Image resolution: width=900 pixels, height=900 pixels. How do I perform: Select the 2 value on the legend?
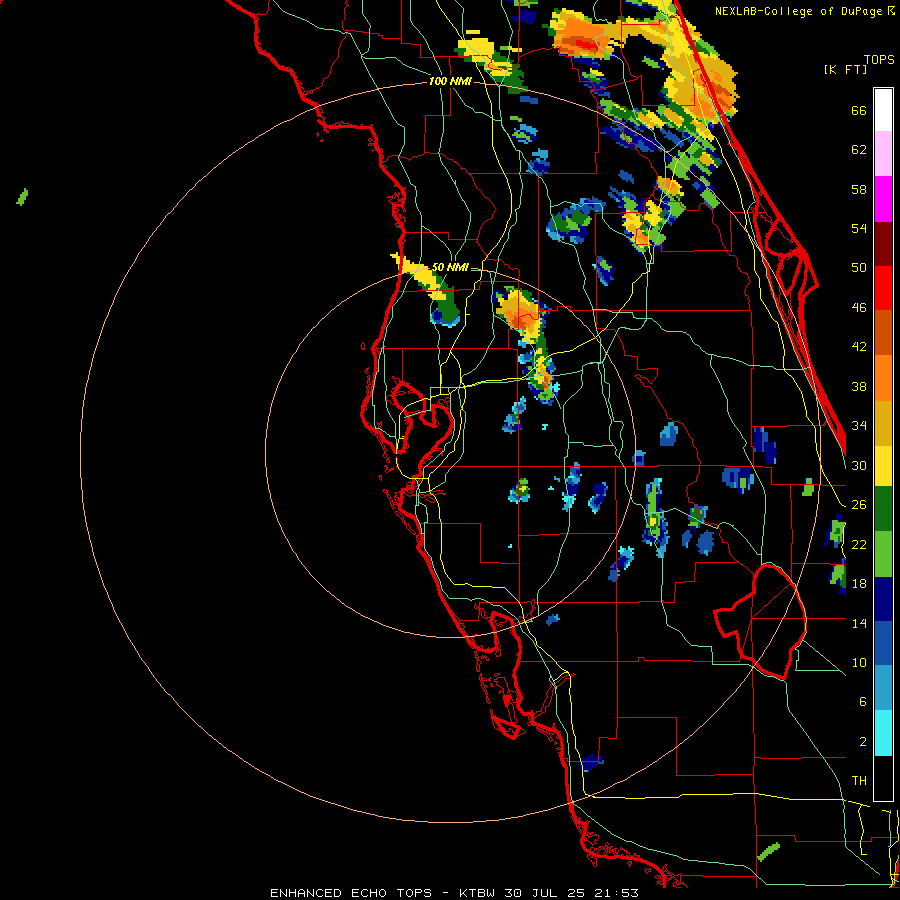point(862,741)
